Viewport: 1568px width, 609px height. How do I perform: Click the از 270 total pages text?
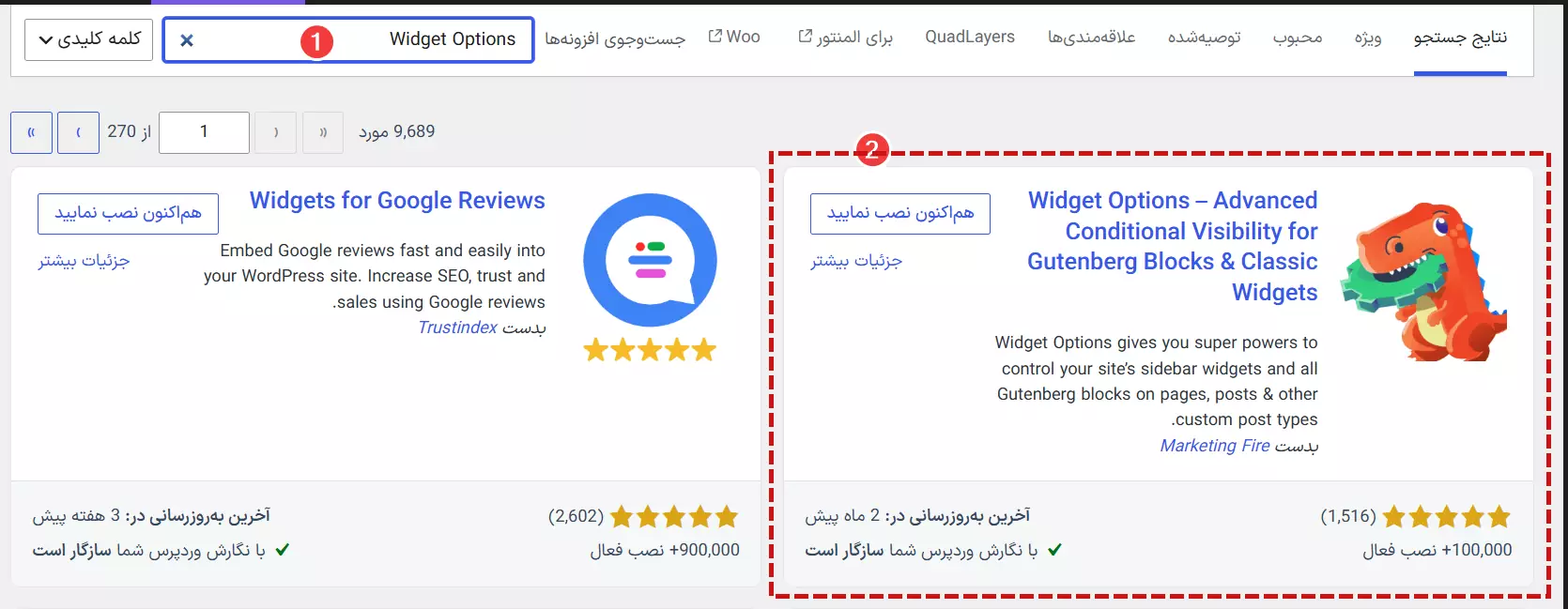[130, 132]
